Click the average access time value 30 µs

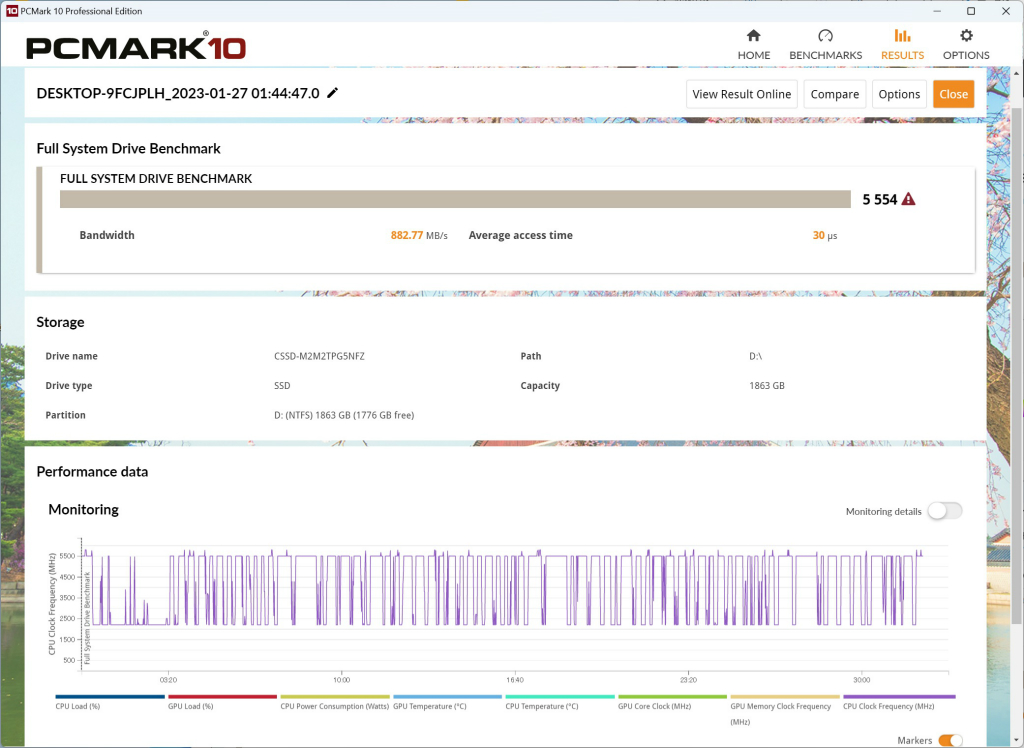pos(825,235)
